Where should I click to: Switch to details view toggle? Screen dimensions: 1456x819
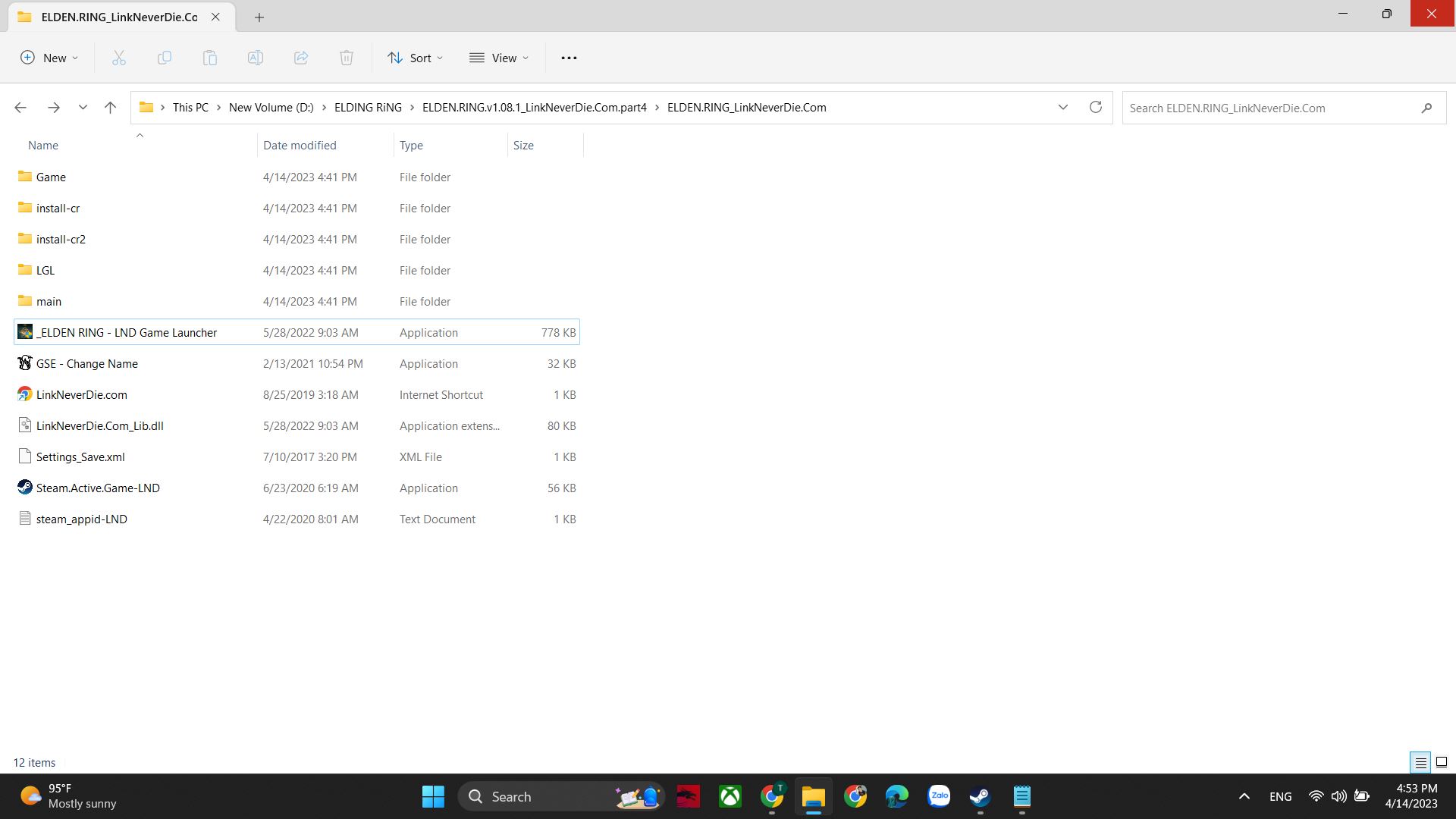click(x=1420, y=762)
